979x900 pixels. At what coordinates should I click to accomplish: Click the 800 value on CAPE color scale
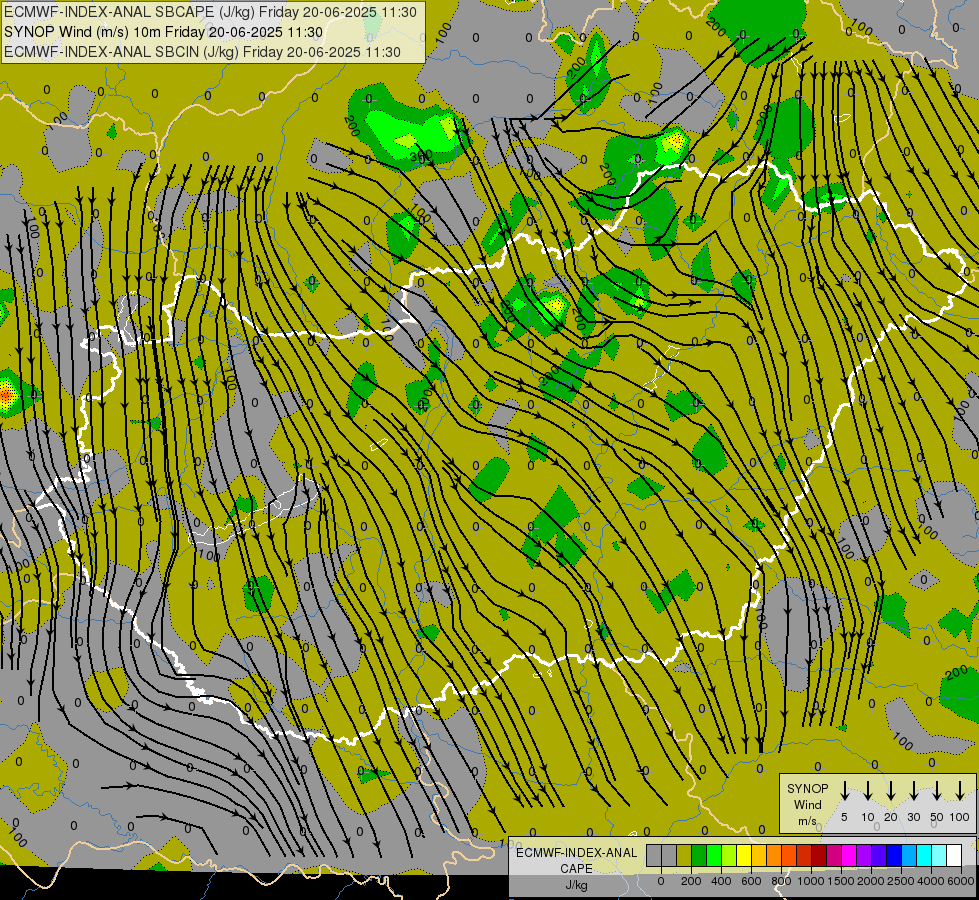(781, 881)
